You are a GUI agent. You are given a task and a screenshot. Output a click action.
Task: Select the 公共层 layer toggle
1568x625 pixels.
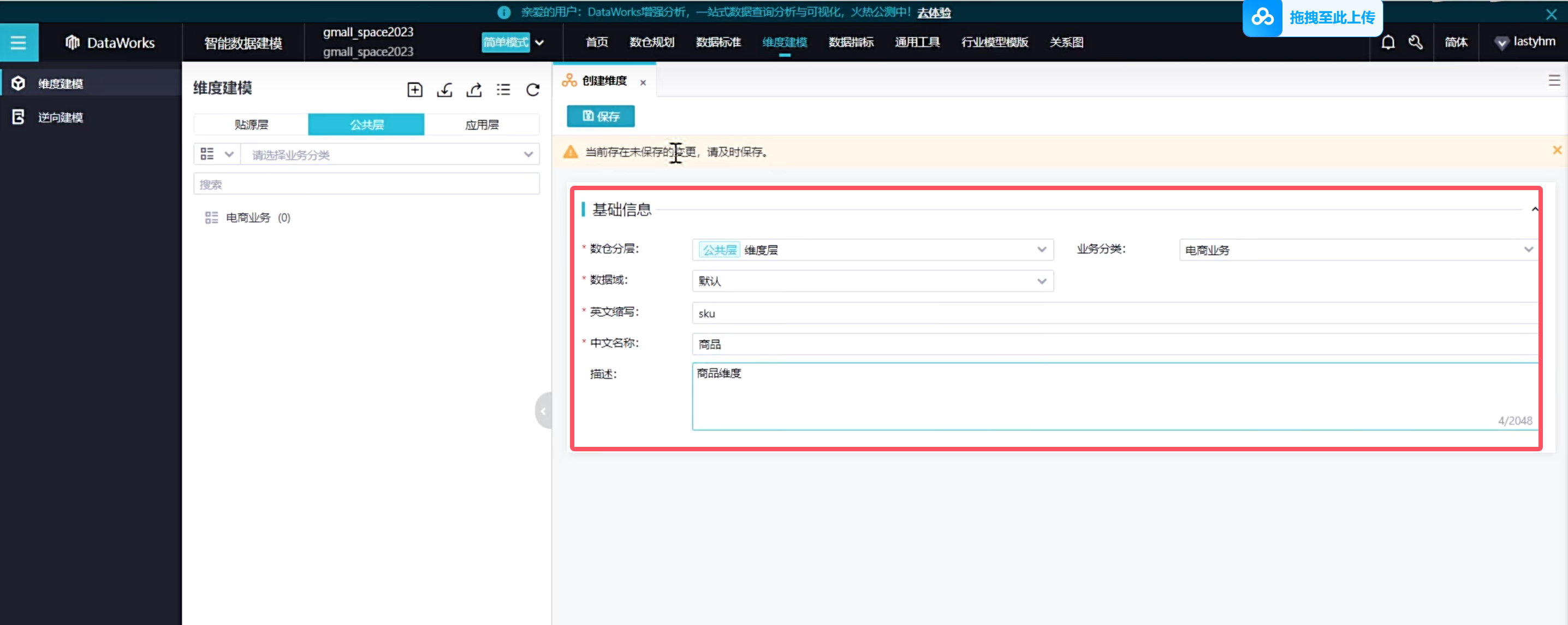coord(366,124)
